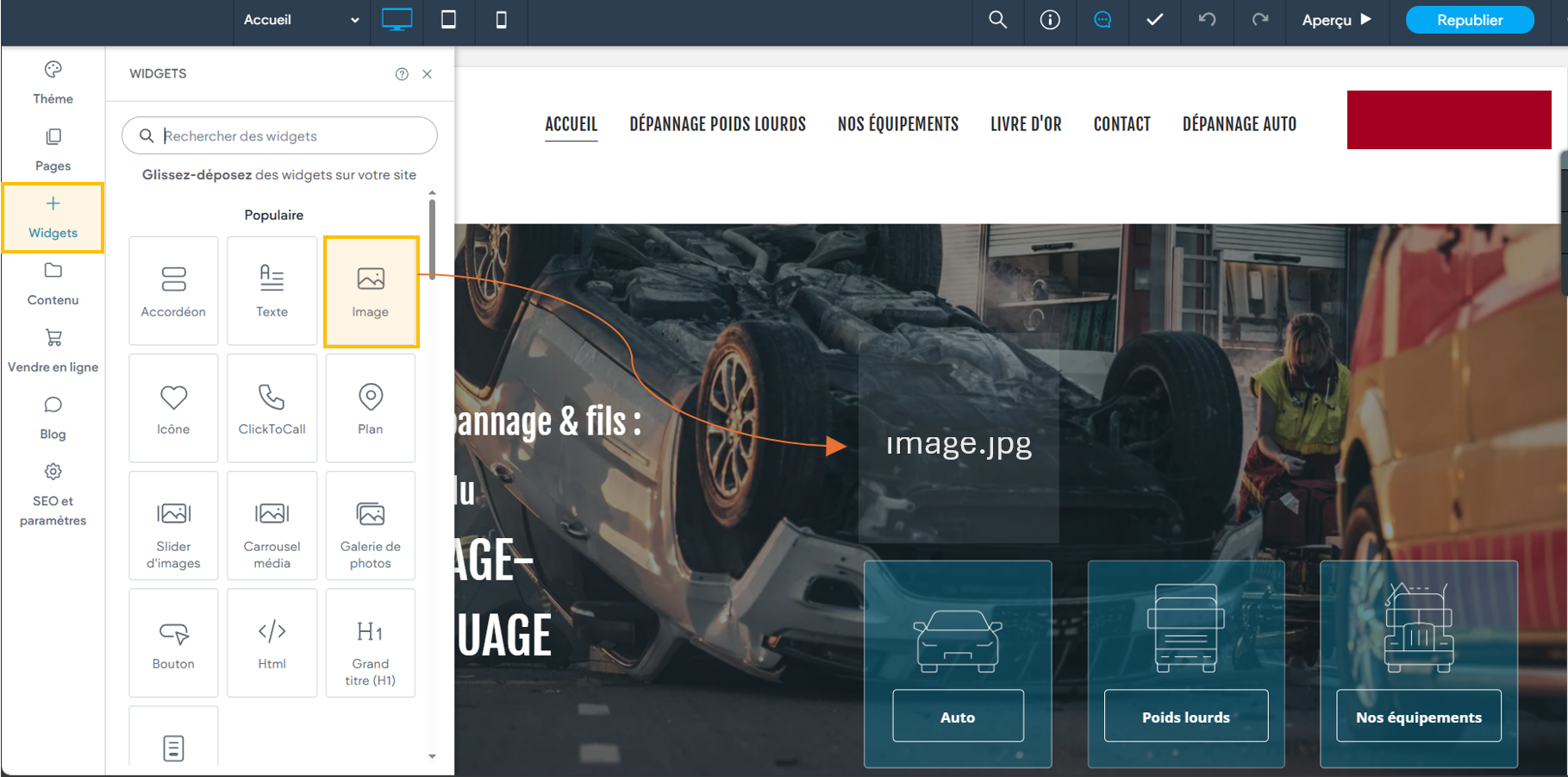This screenshot has height=777, width=1568.
Task: Open widgets help question mark
Action: [402, 74]
